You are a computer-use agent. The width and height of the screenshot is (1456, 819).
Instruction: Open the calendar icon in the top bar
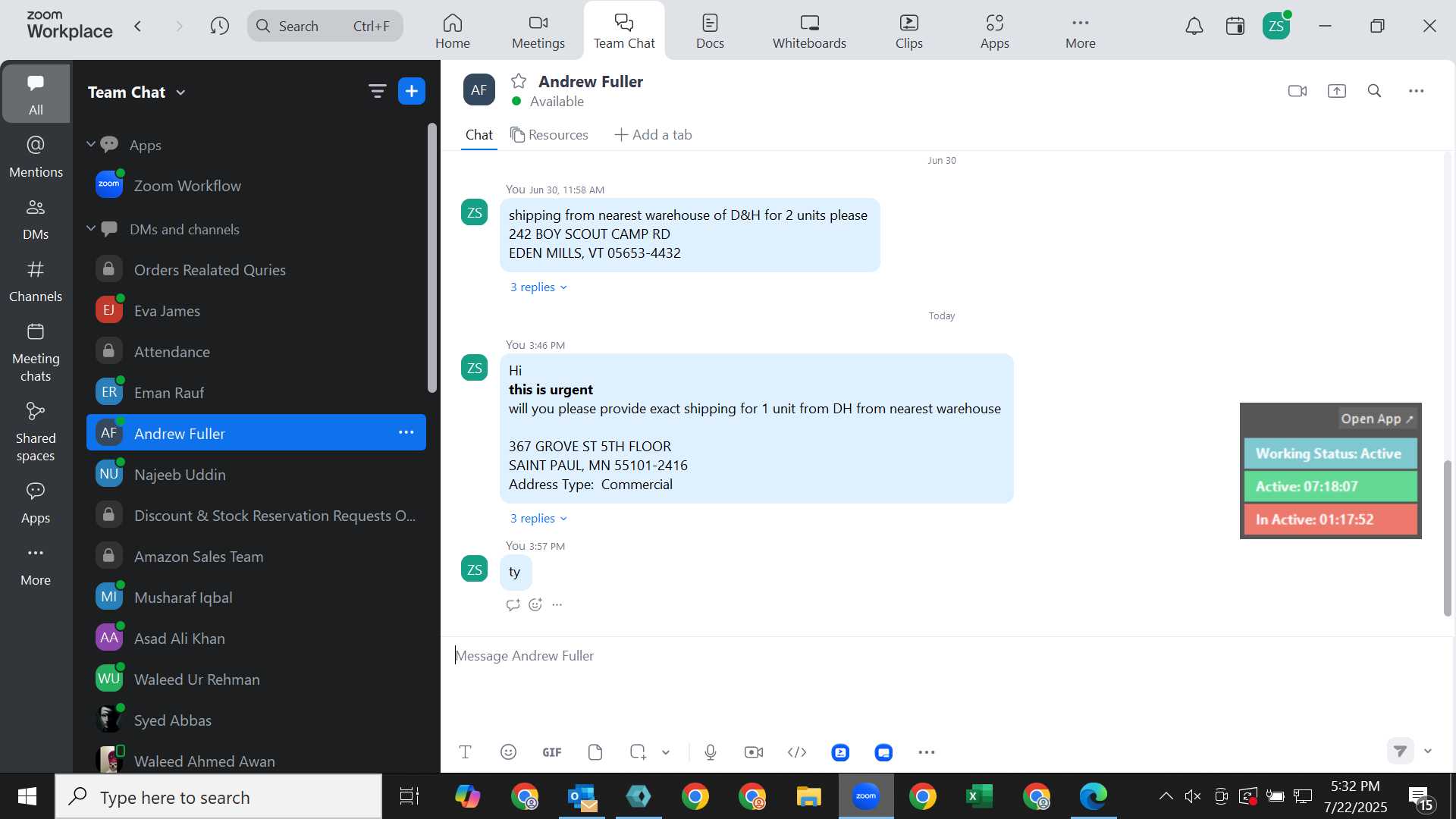point(1235,27)
